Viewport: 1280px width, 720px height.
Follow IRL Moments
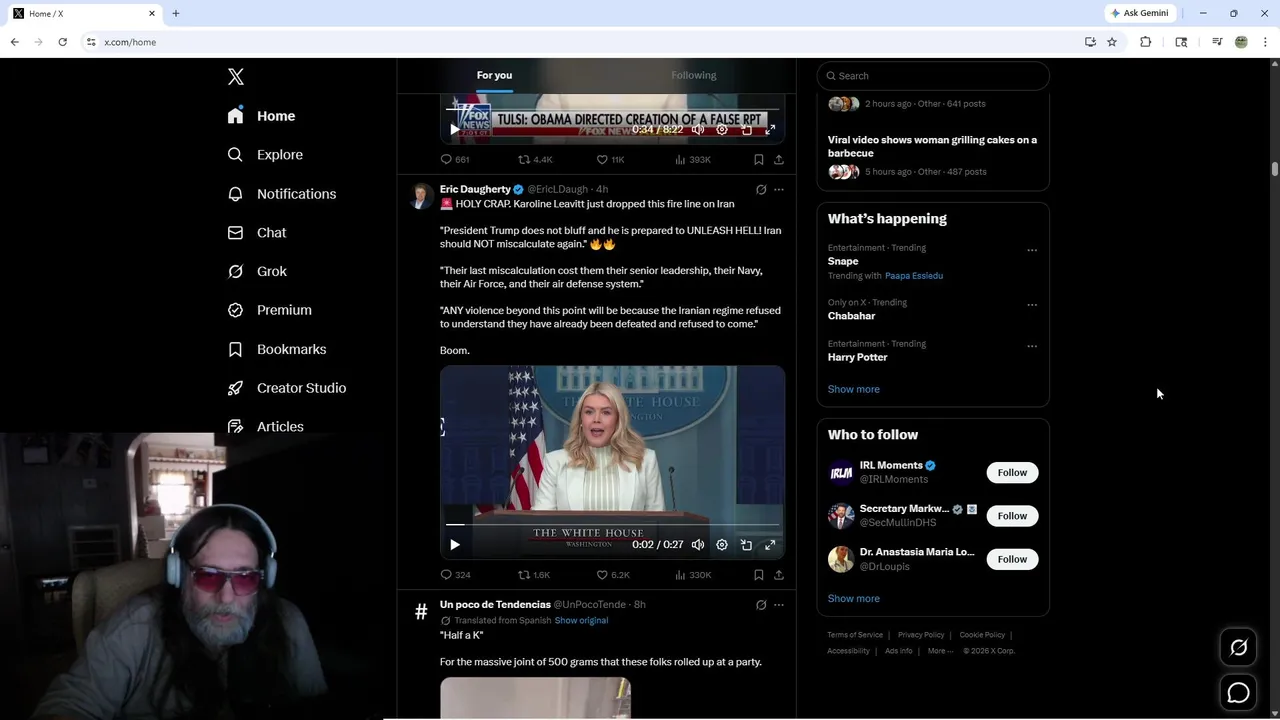(x=1012, y=472)
